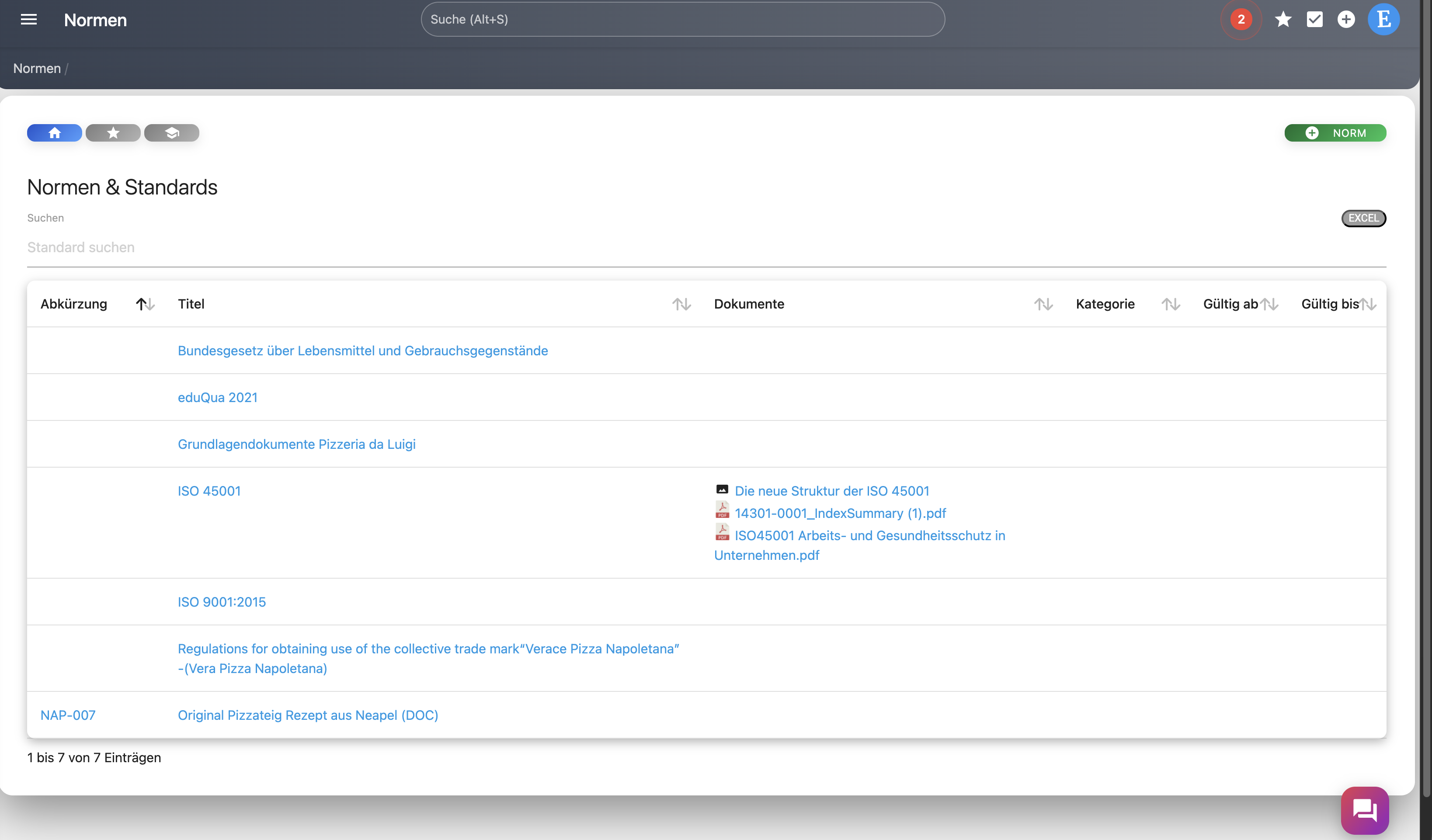Viewport: 1432px width, 840px height.
Task: Open the notifications badge showing 2
Action: 1241,20
